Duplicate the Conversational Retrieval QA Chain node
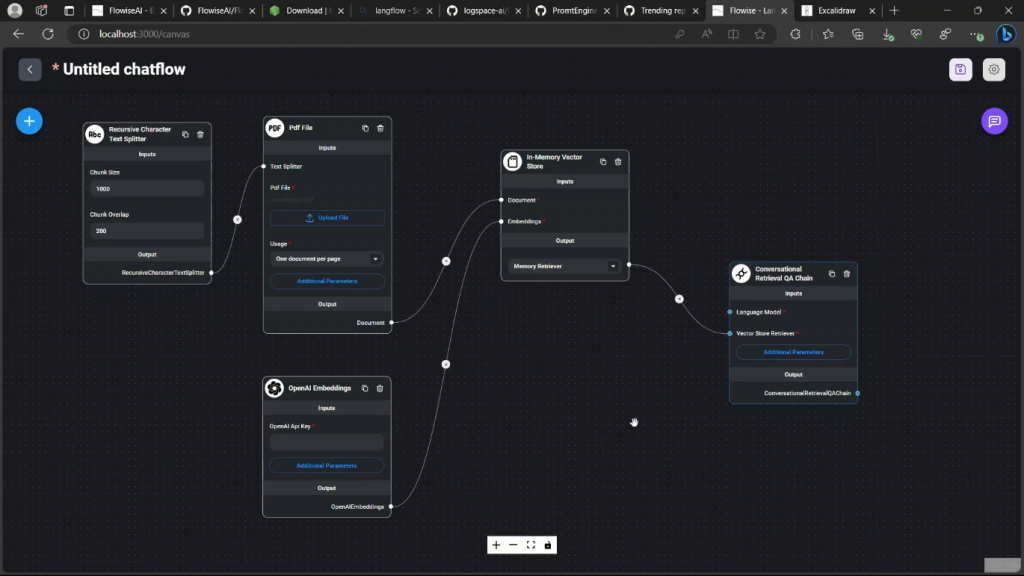Viewport: 1024px width, 576px height. [x=831, y=274]
